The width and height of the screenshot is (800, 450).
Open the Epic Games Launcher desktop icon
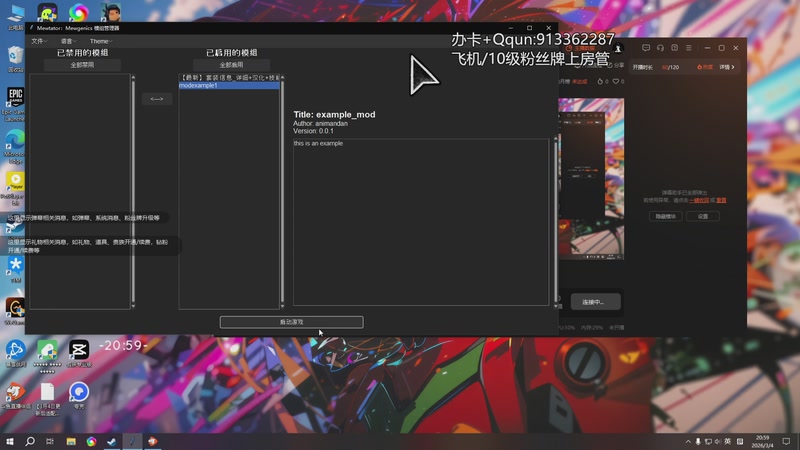click(14, 104)
